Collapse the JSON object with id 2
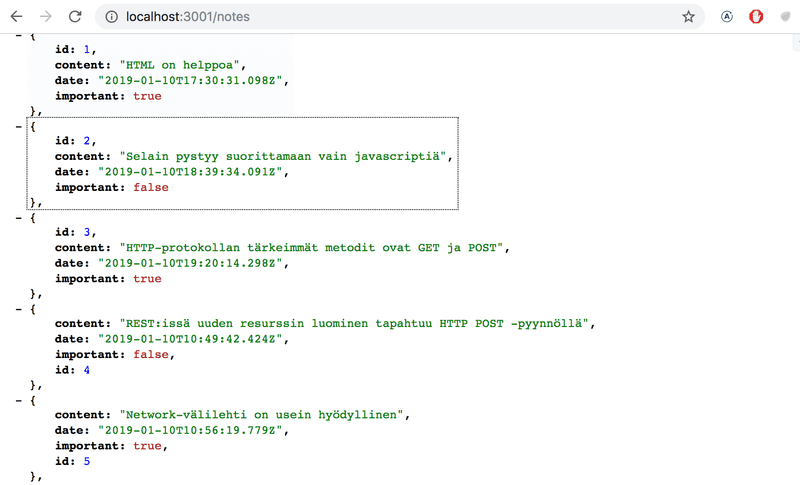This screenshot has width=800, height=485. 19,126
